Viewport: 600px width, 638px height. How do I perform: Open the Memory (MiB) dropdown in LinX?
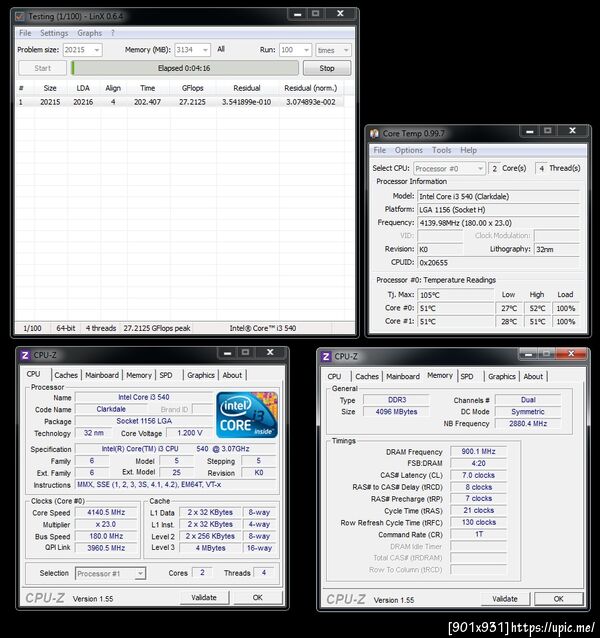tap(192, 50)
